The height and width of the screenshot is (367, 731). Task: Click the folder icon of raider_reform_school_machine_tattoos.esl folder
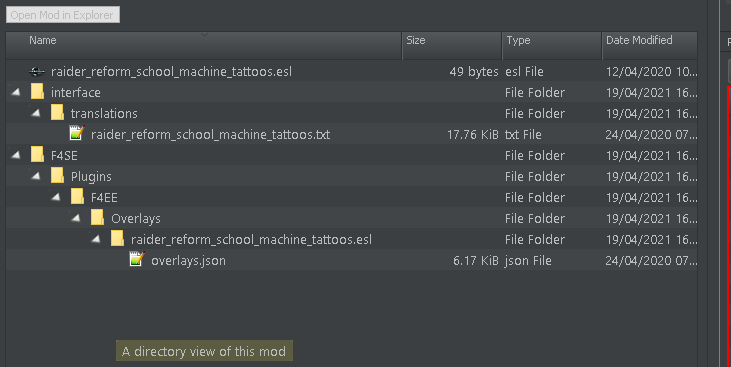pyautogui.click(x=117, y=239)
